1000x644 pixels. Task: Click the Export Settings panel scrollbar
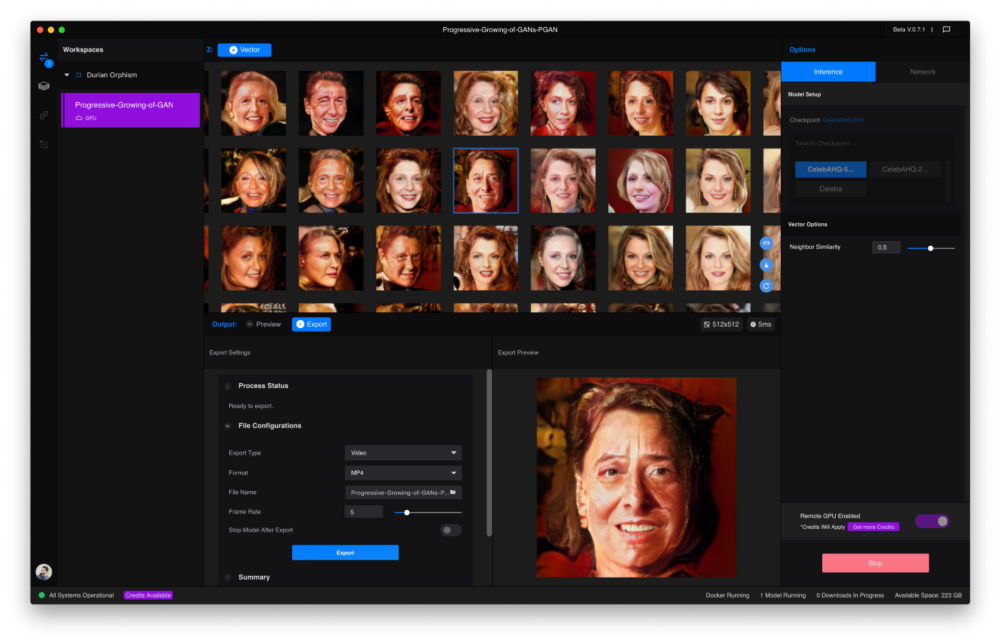(489, 453)
